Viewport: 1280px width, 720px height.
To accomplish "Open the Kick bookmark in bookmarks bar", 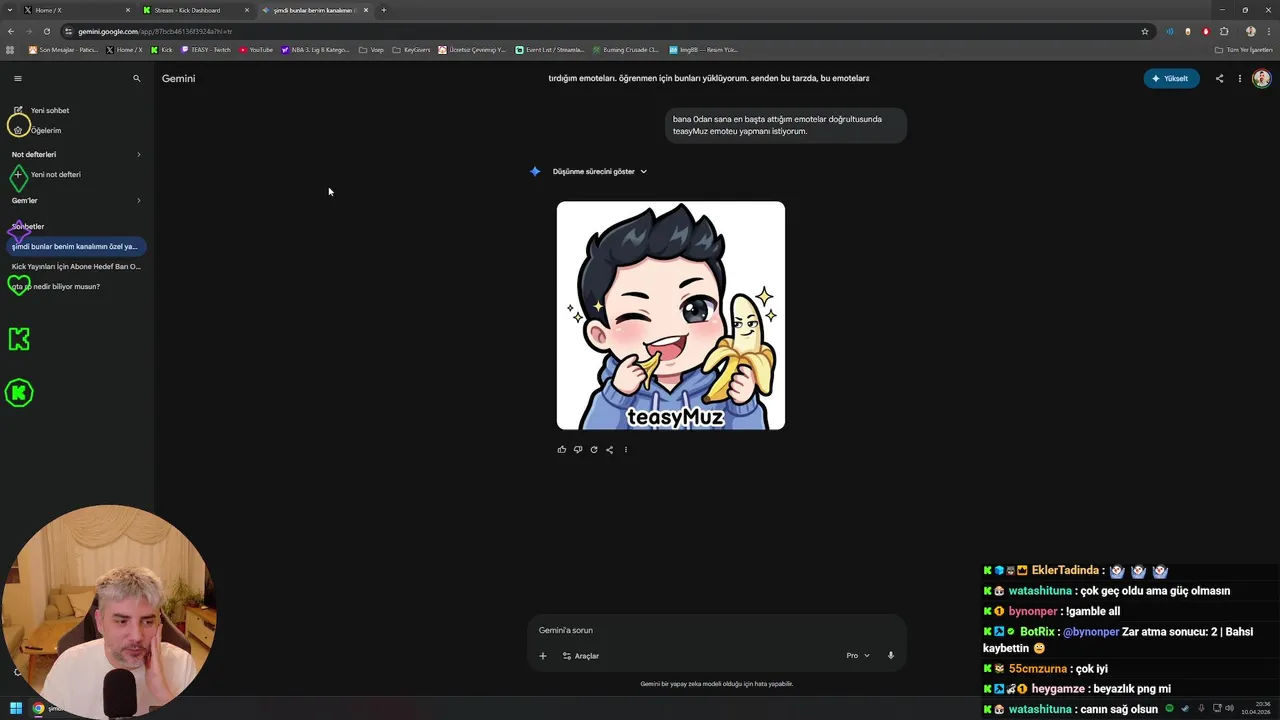I will point(162,49).
